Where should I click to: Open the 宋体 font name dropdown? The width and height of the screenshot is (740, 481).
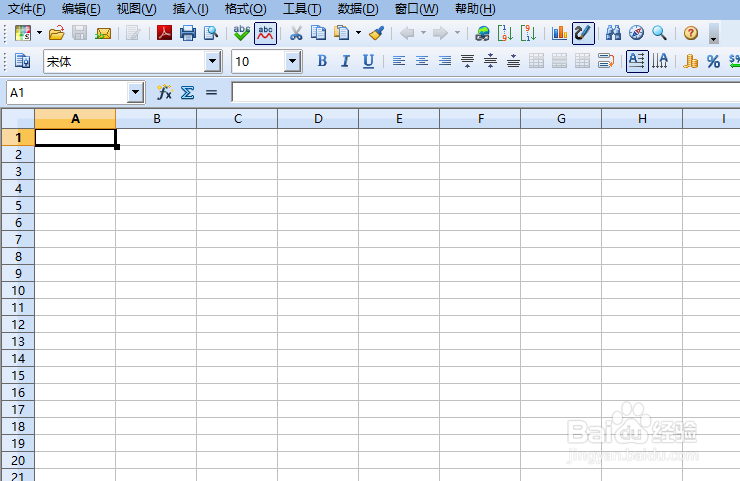(212, 61)
